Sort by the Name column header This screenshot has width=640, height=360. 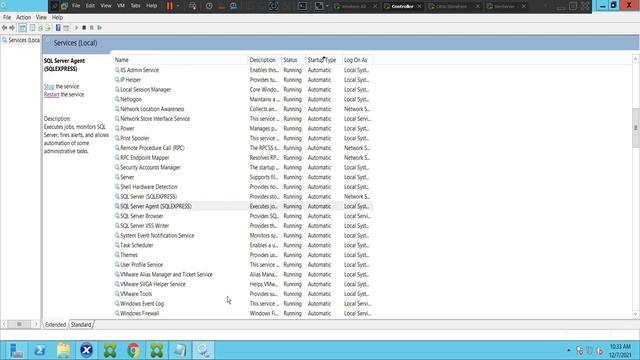tap(180, 60)
